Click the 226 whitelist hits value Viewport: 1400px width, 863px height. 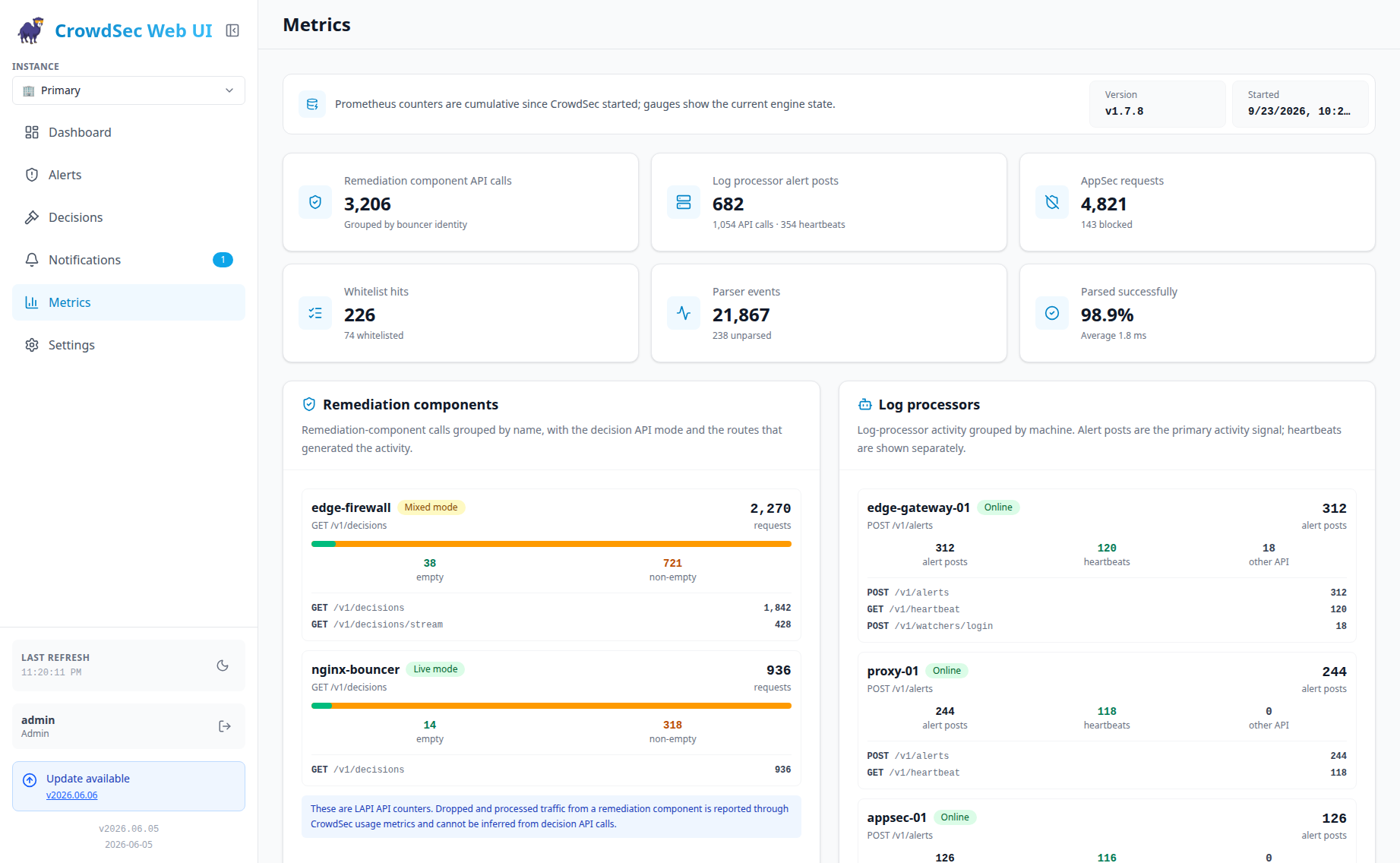[x=360, y=315]
